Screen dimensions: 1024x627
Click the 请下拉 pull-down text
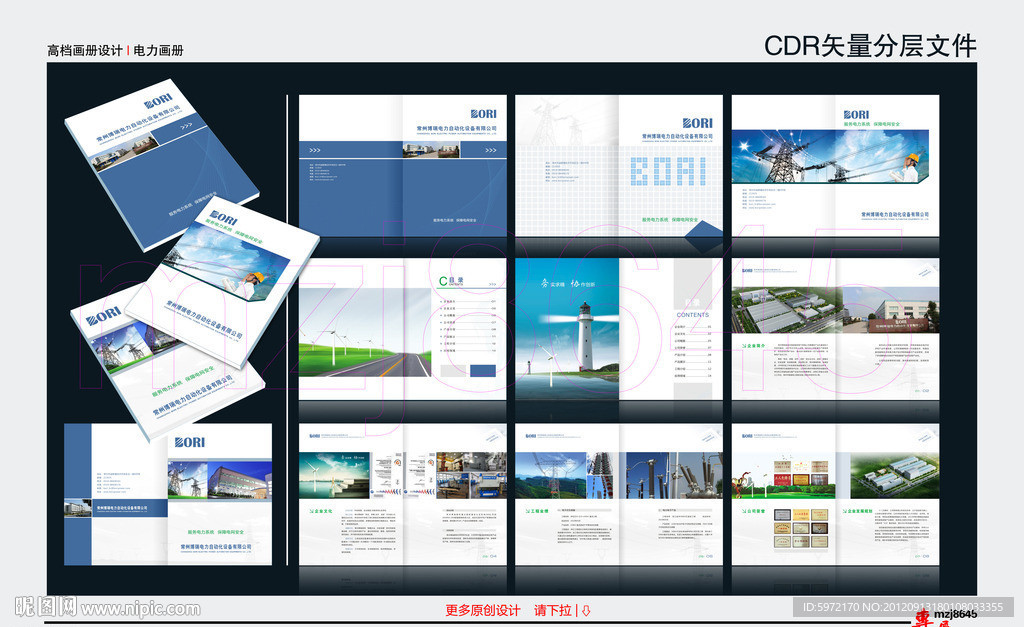(554, 610)
